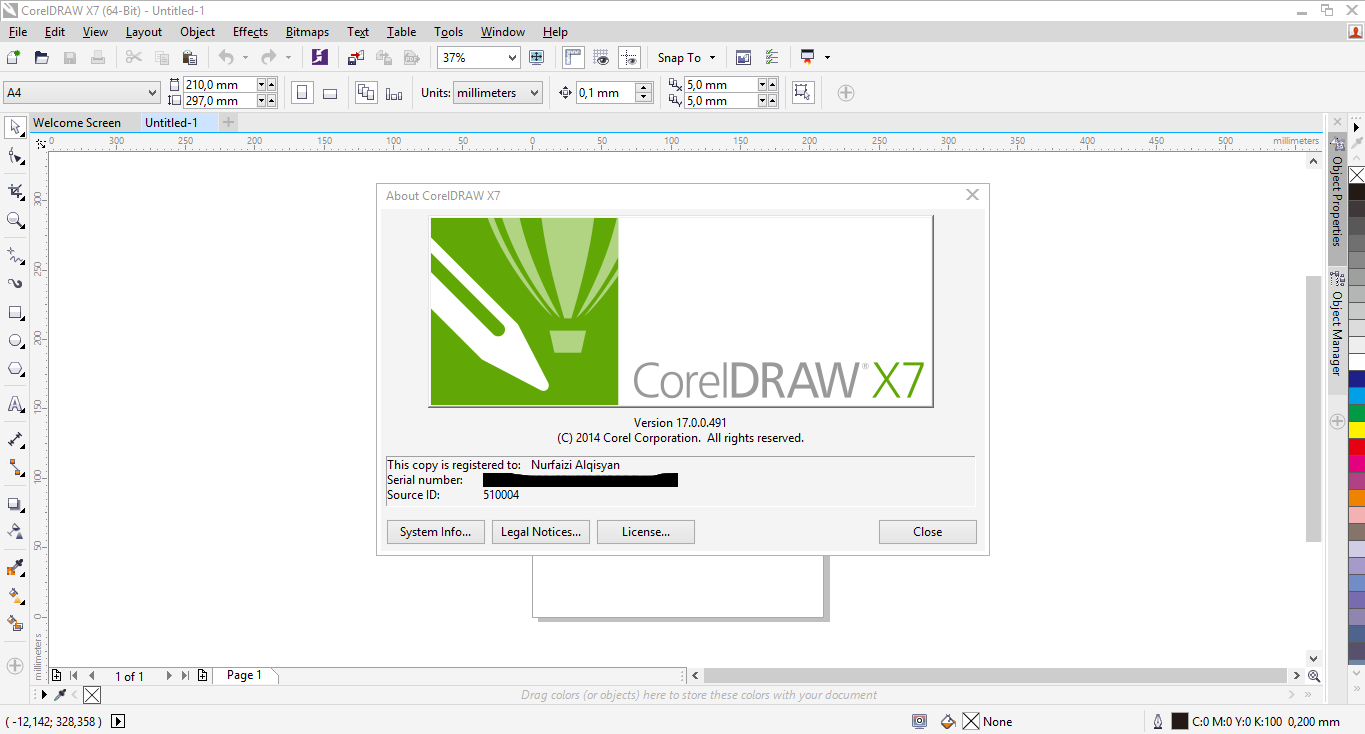Open the Layout menu

[144, 32]
